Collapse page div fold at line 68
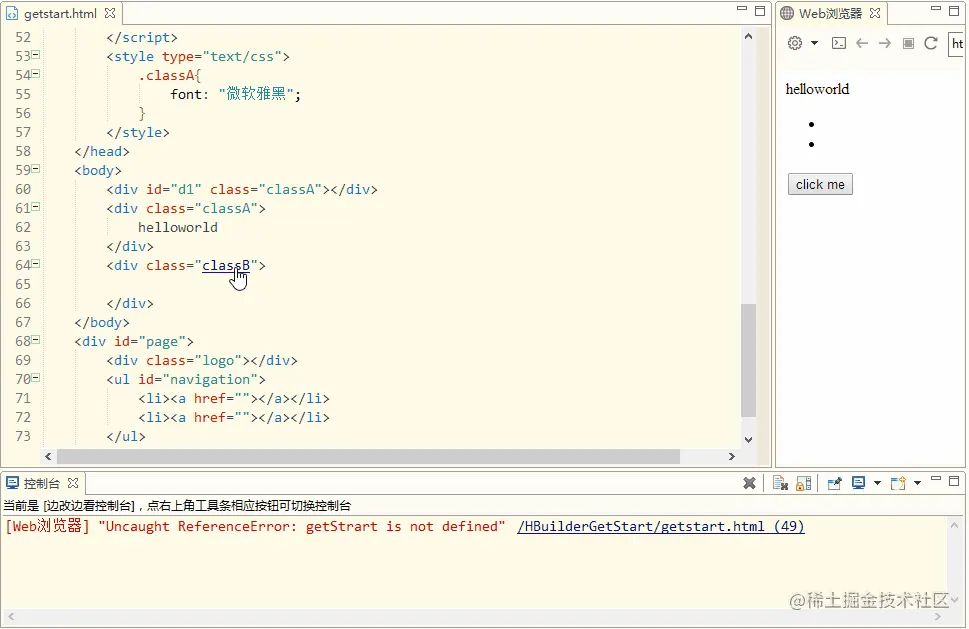The height and width of the screenshot is (629, 969). pos(36,340)
